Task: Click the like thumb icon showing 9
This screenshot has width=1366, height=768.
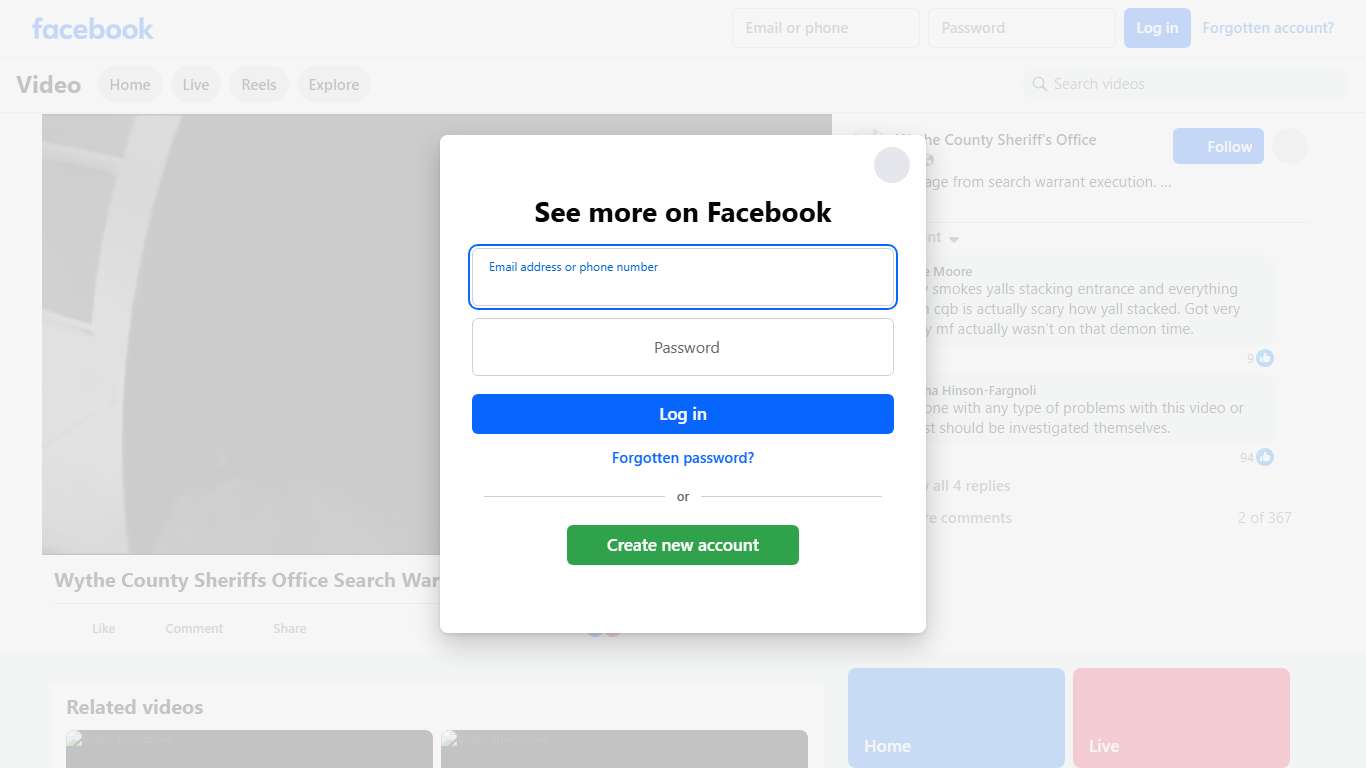Action: [1265, 358]
